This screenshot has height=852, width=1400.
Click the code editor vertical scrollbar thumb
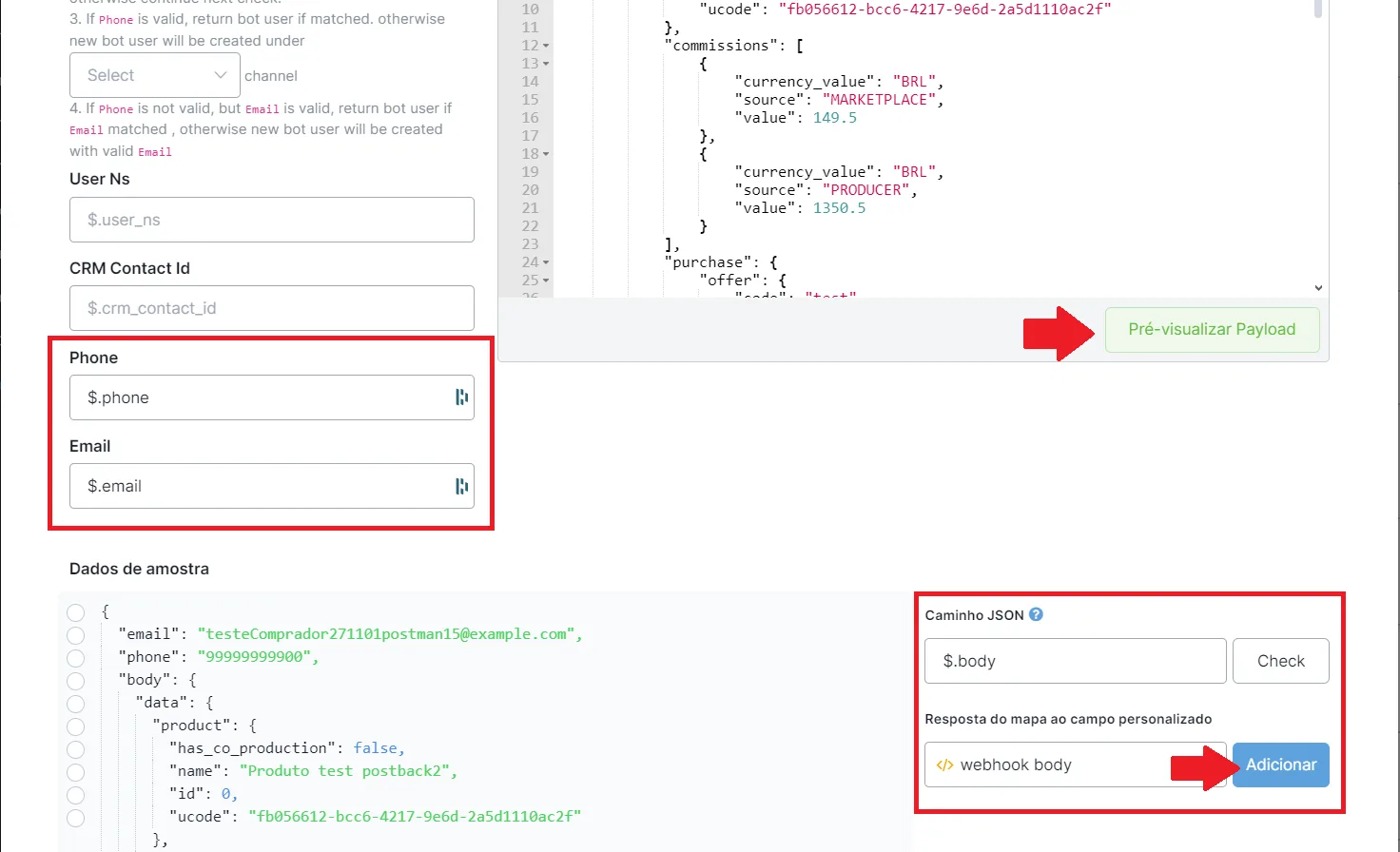click(x=1318, y=9)
